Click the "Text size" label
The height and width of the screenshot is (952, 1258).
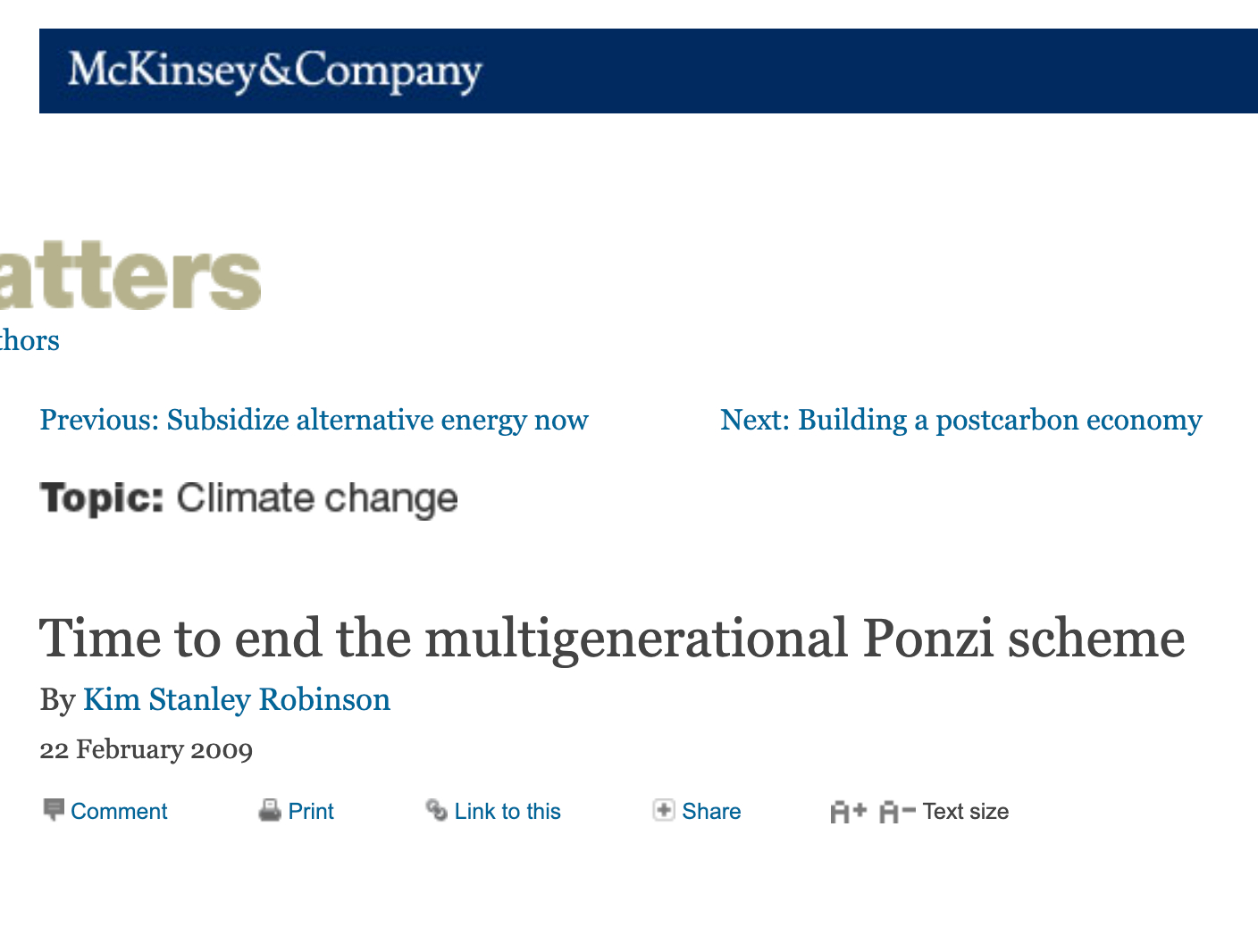[965, 811]
